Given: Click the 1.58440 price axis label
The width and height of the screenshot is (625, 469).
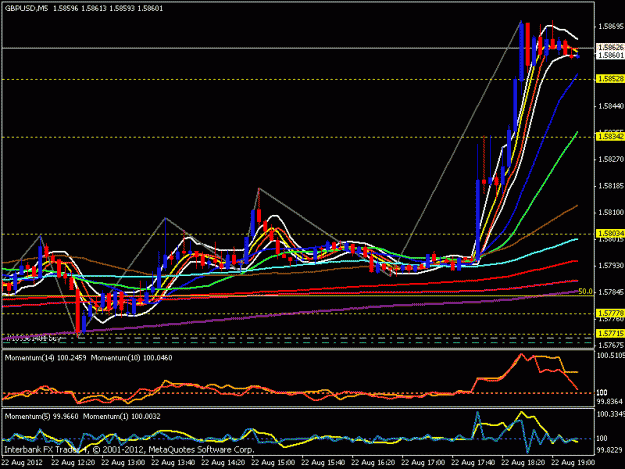Looking at the screenshot, I should 611,106.
